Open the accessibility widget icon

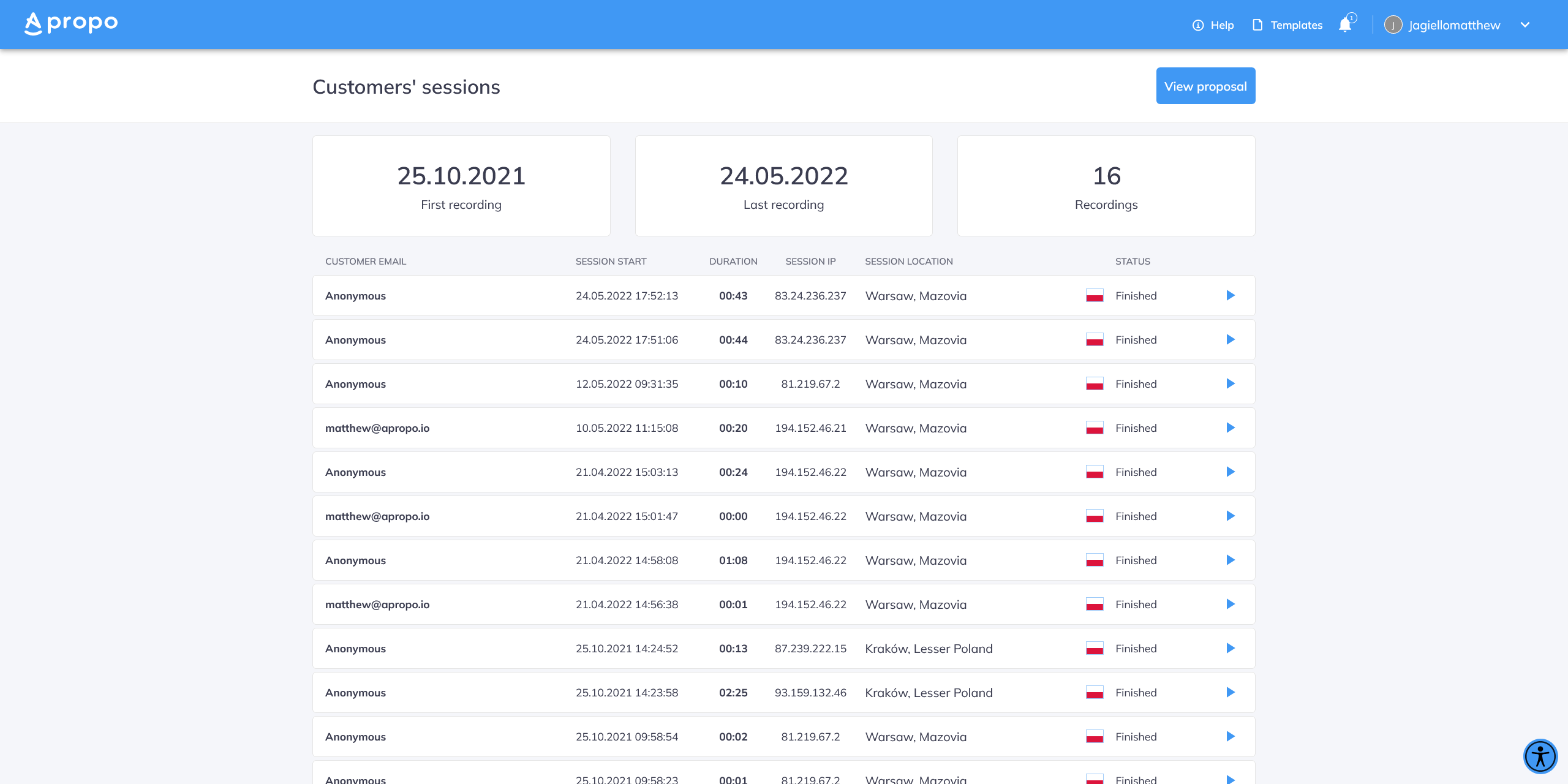pyautogui.click(x=1541, y=756)
